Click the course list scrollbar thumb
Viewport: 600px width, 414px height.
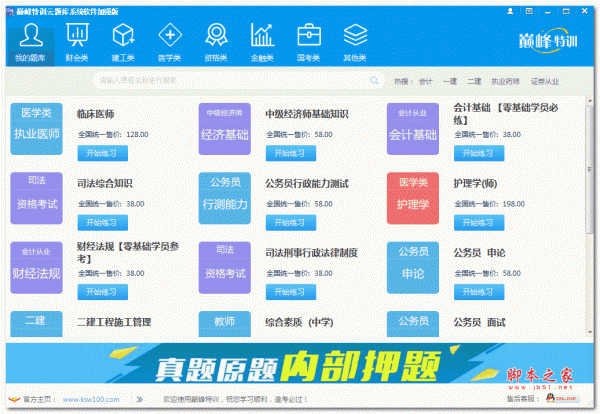tap(589, 169)
